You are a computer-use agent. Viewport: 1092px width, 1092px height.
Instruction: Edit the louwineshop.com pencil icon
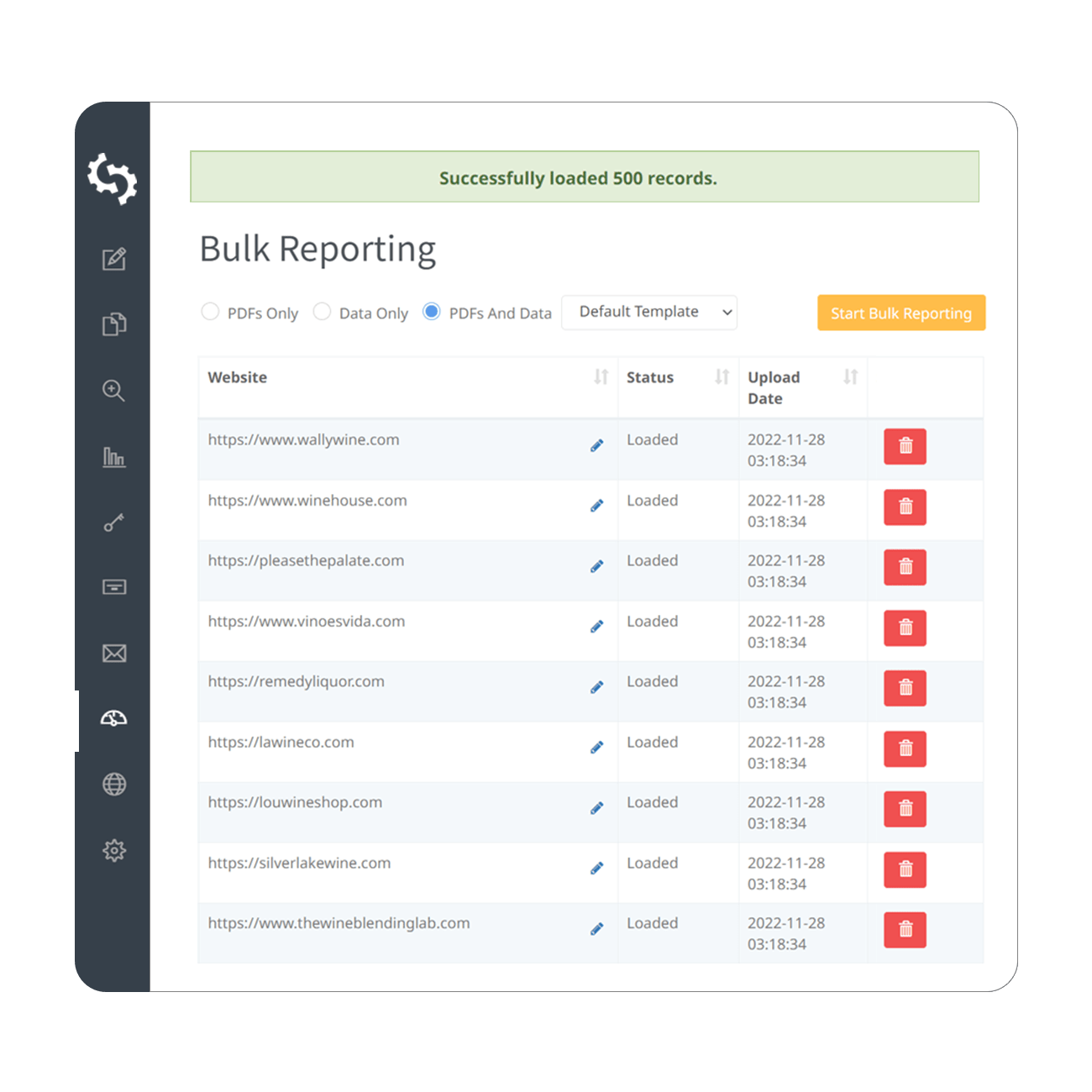point(596,809)
